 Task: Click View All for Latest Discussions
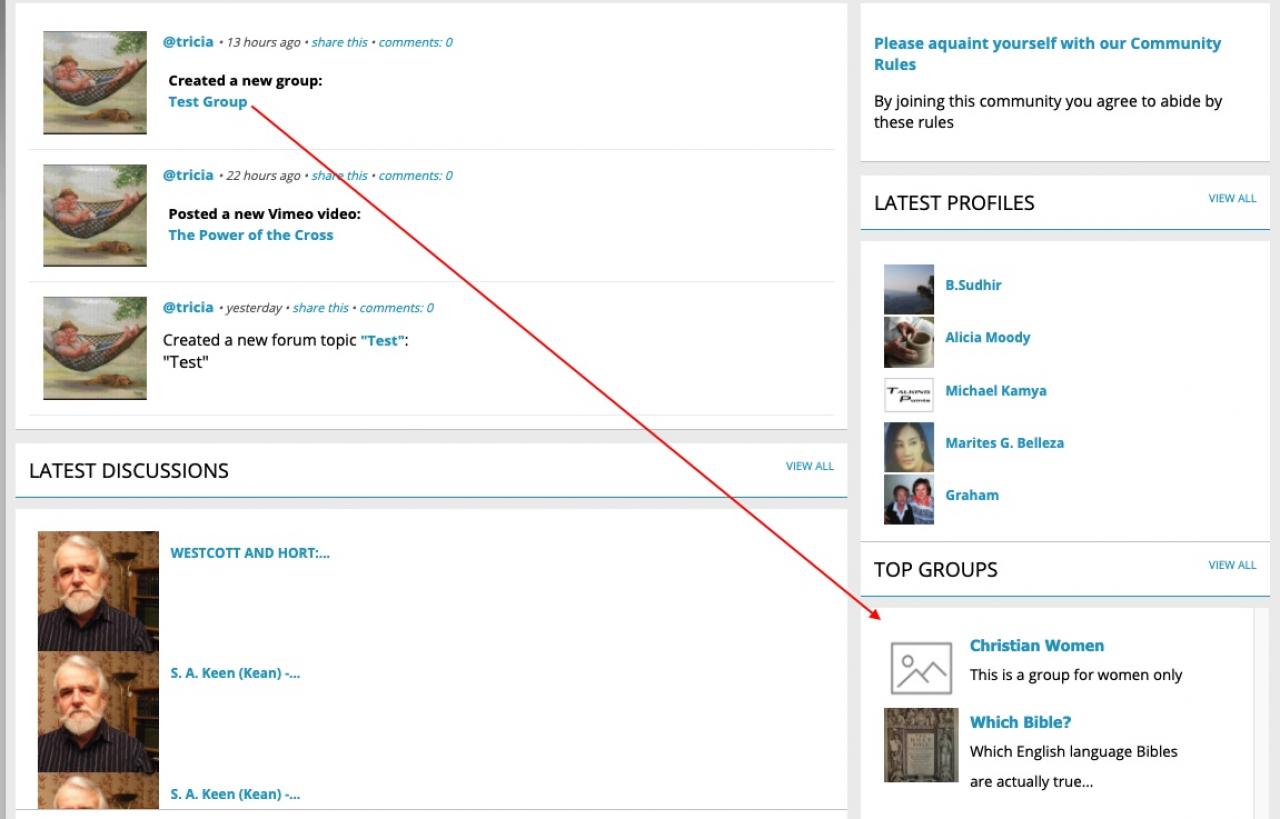810,466
